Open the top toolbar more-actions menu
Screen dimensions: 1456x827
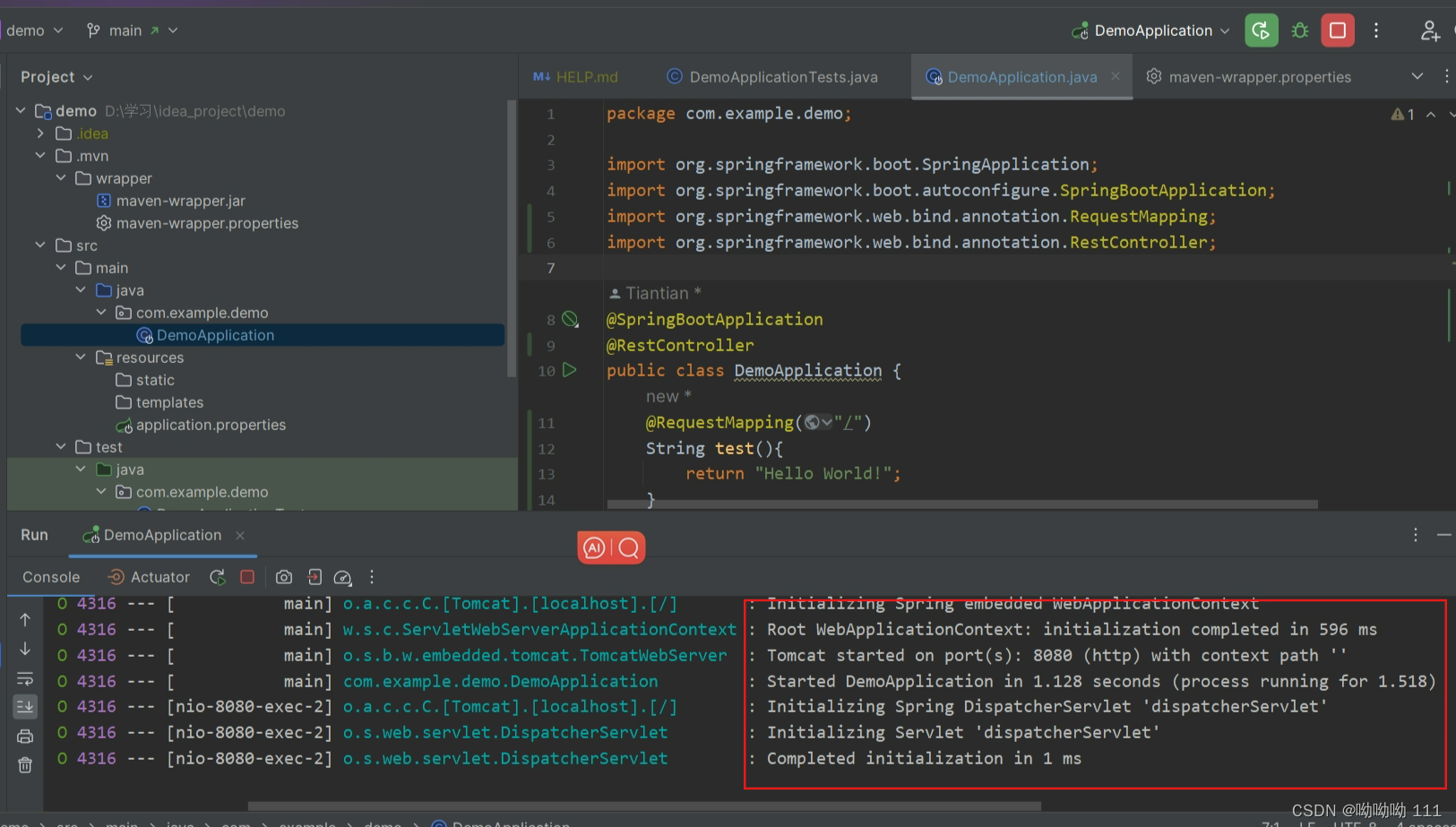coord(1376,30)
